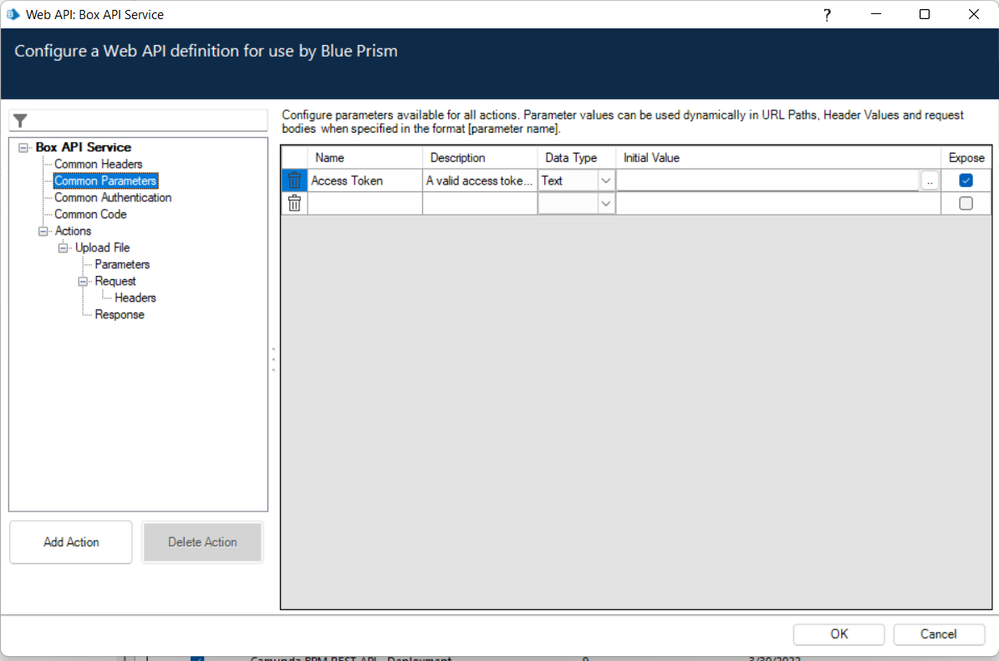Collapse the Request node
Viewport: 999px width, 661px height.
pos(83,281)
